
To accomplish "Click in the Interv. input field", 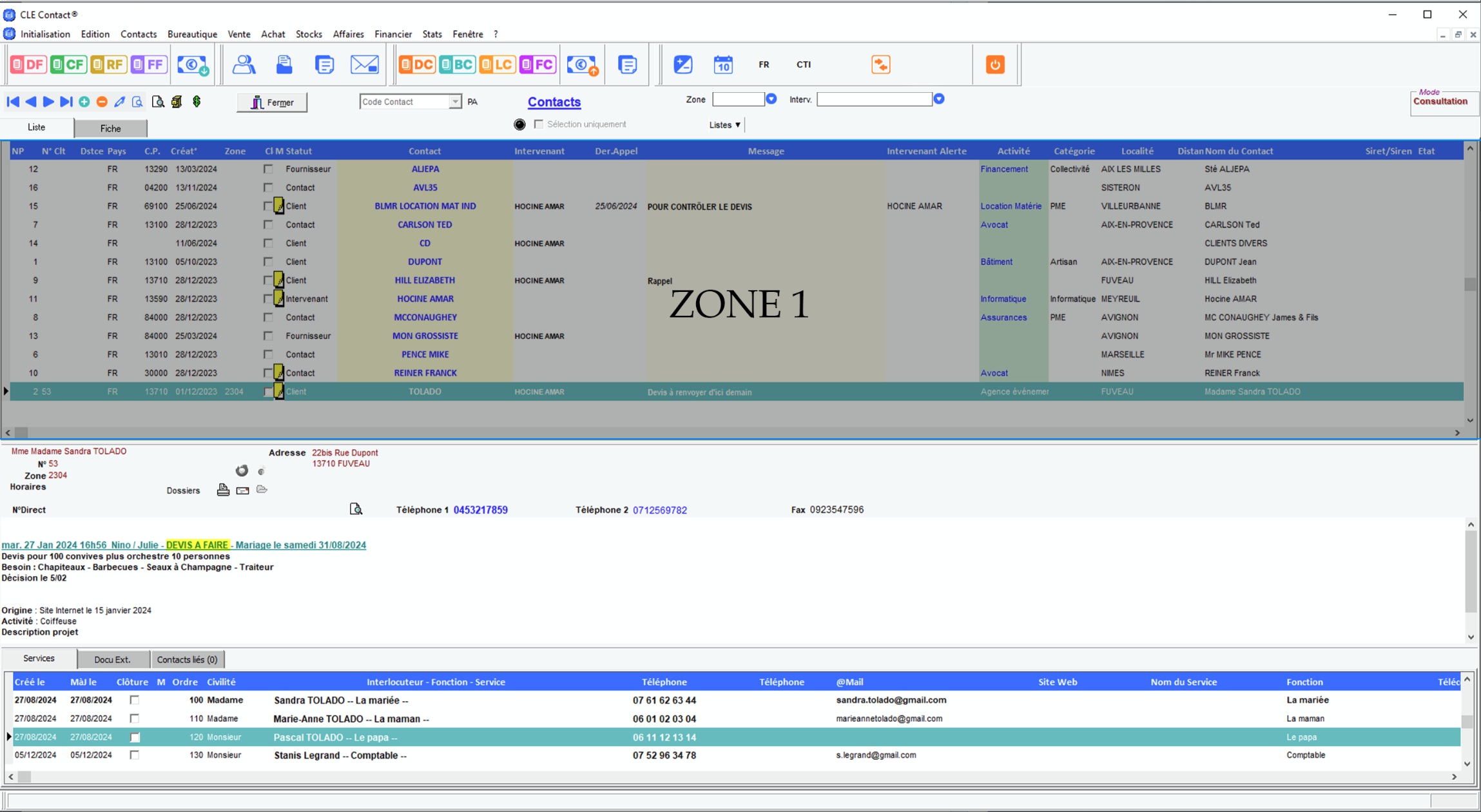I will click(x=874, y=99).
